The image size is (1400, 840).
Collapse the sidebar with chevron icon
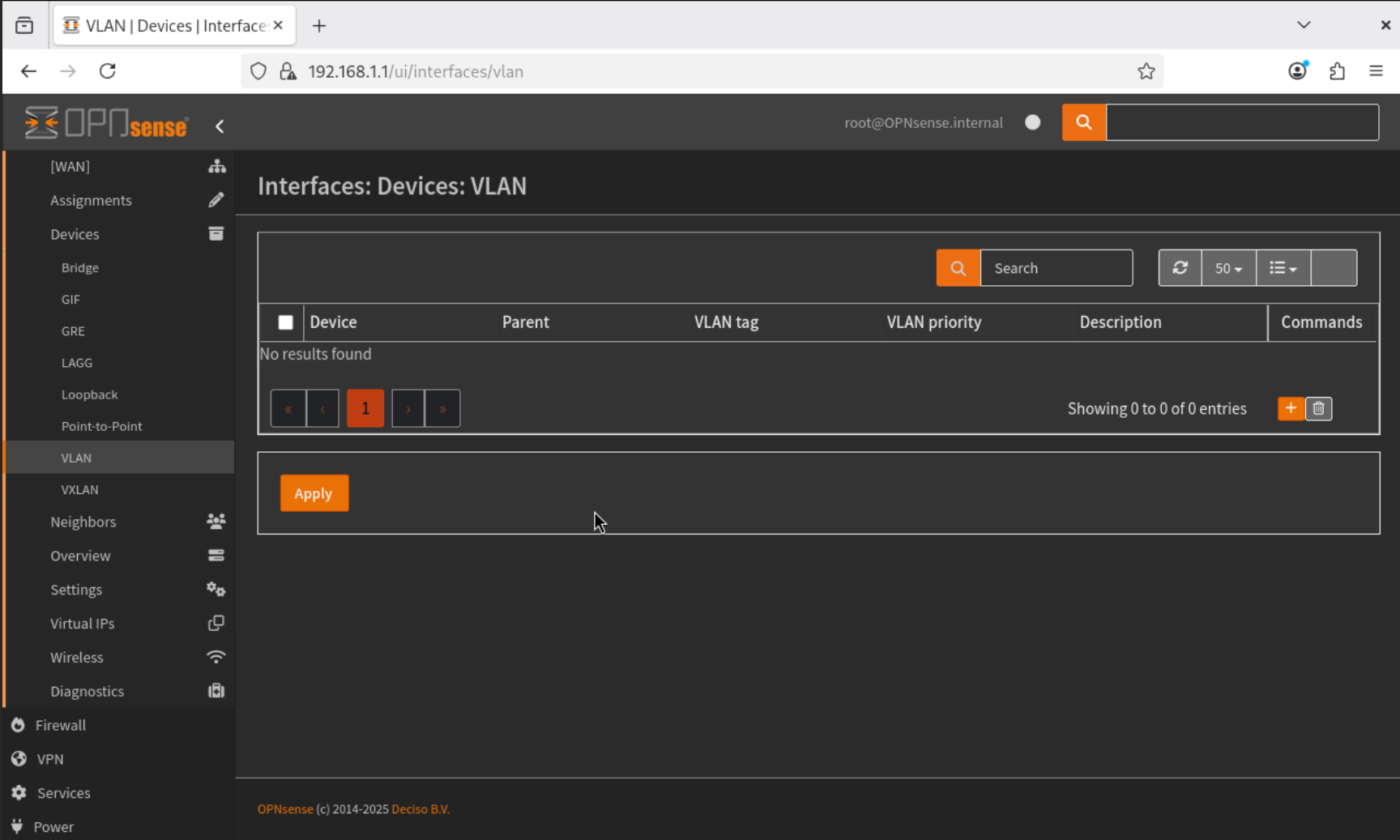point(220,126)
